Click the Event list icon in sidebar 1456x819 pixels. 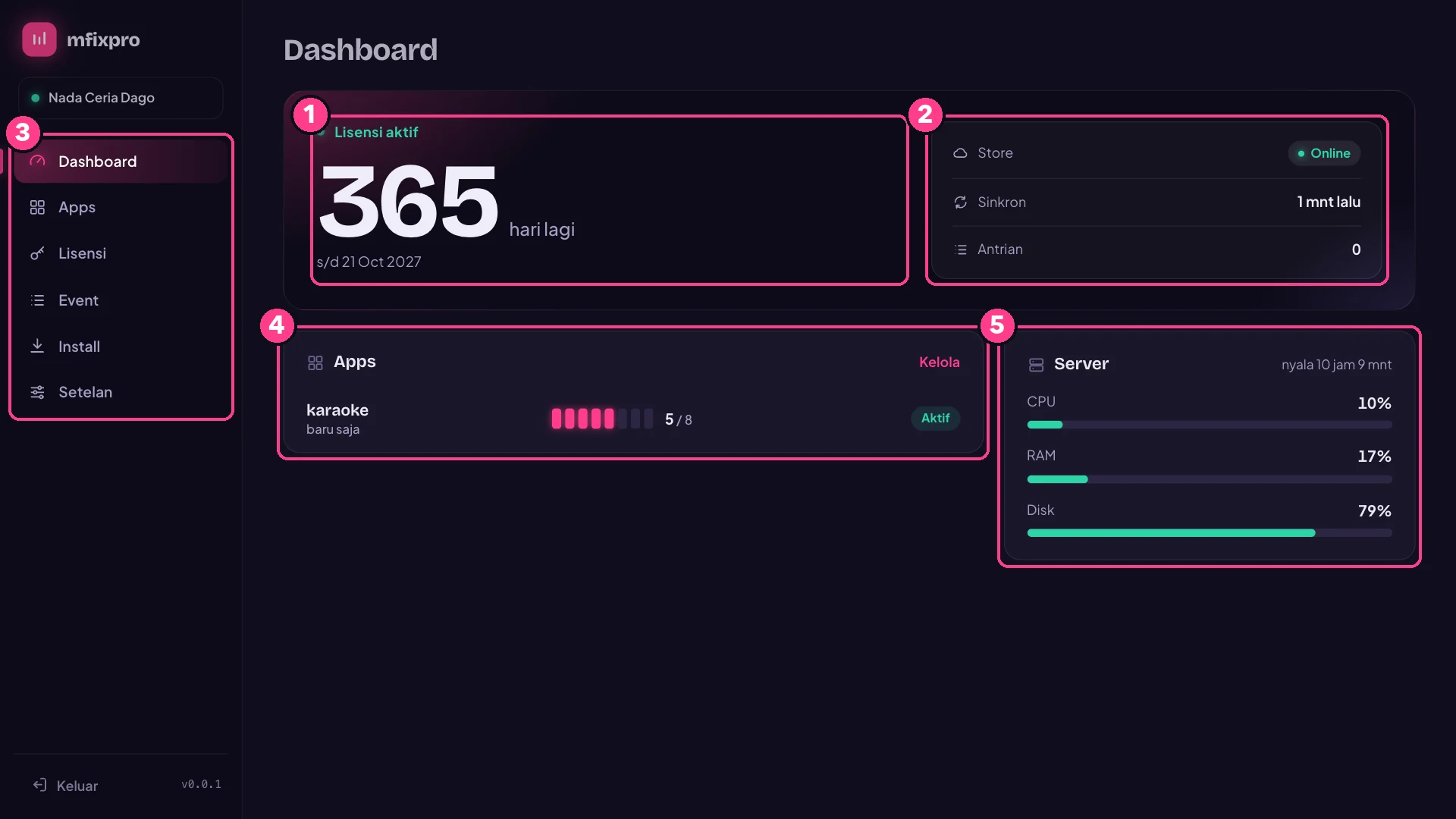(x=37, y=300)
